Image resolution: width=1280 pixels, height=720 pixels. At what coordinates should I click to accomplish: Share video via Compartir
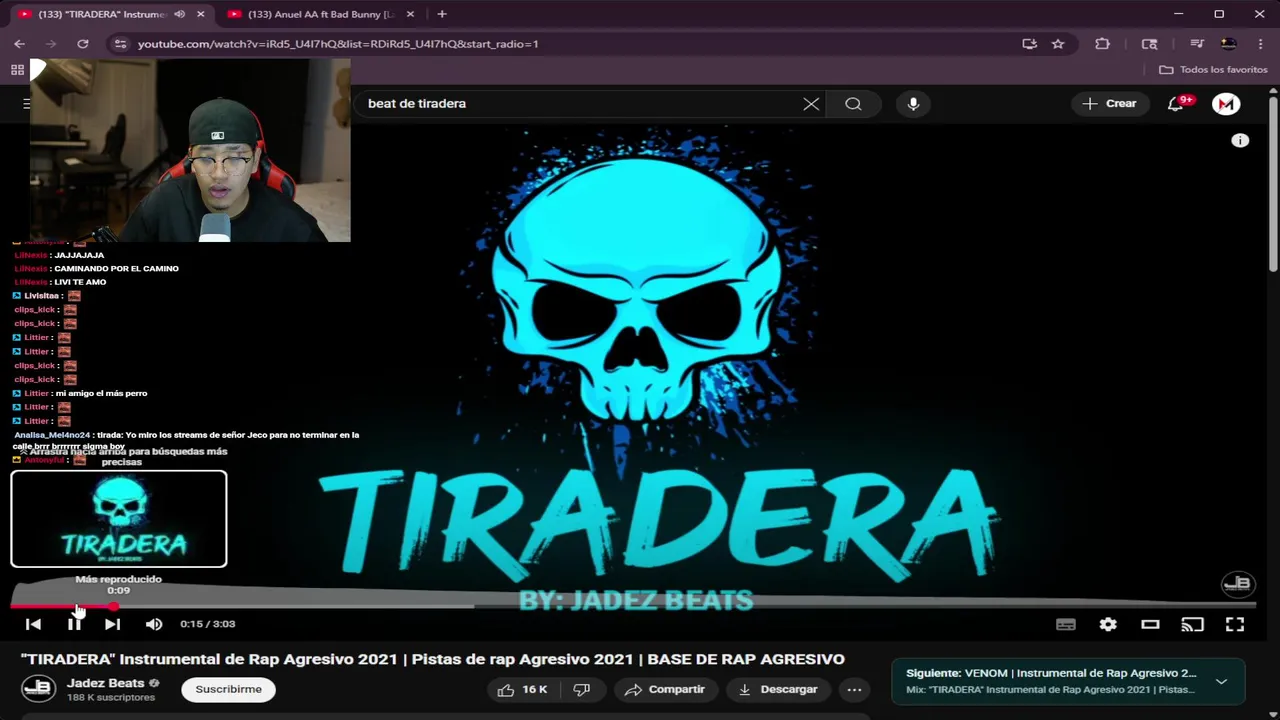tap(665, 689)
